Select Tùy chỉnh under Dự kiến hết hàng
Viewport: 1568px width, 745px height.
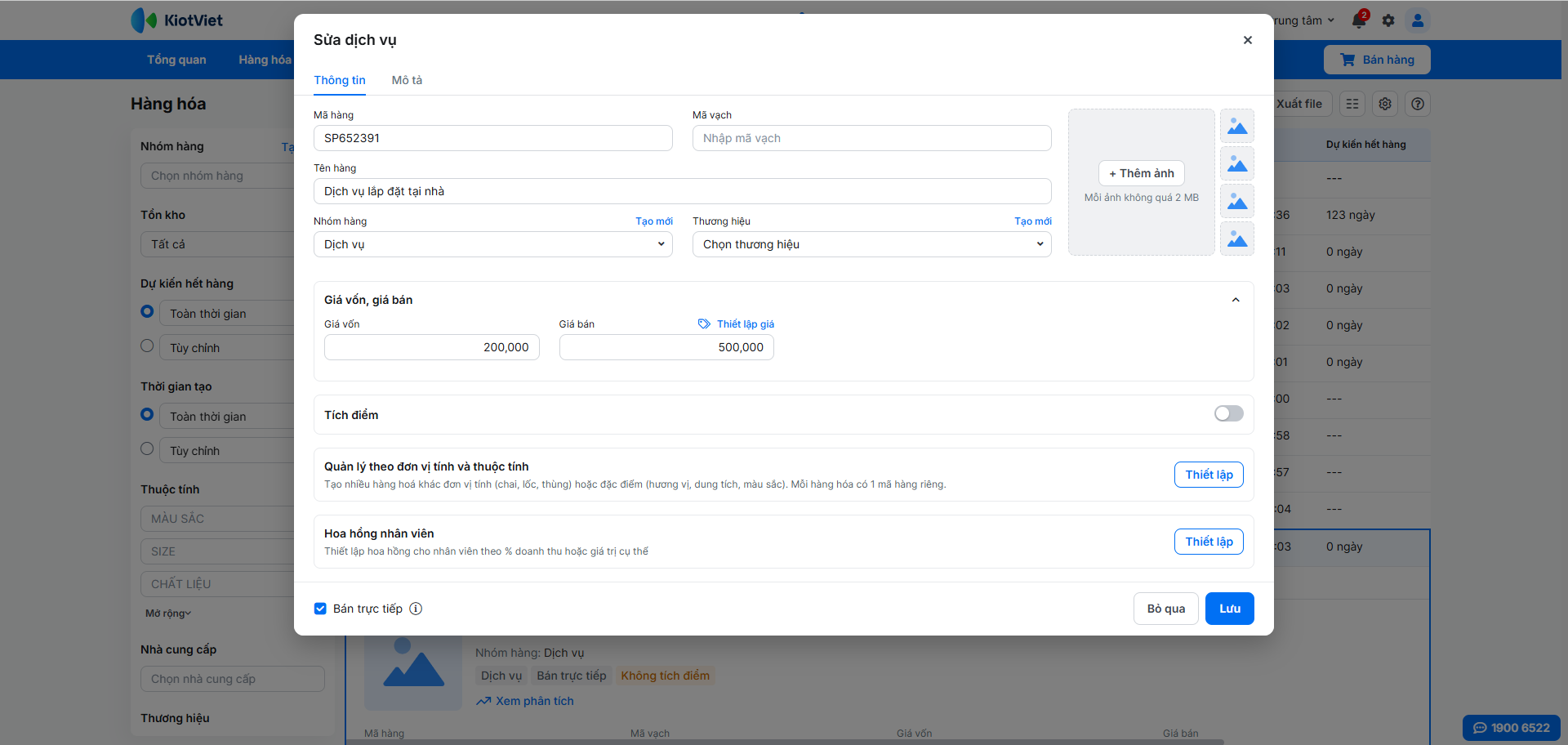[147, 346]
